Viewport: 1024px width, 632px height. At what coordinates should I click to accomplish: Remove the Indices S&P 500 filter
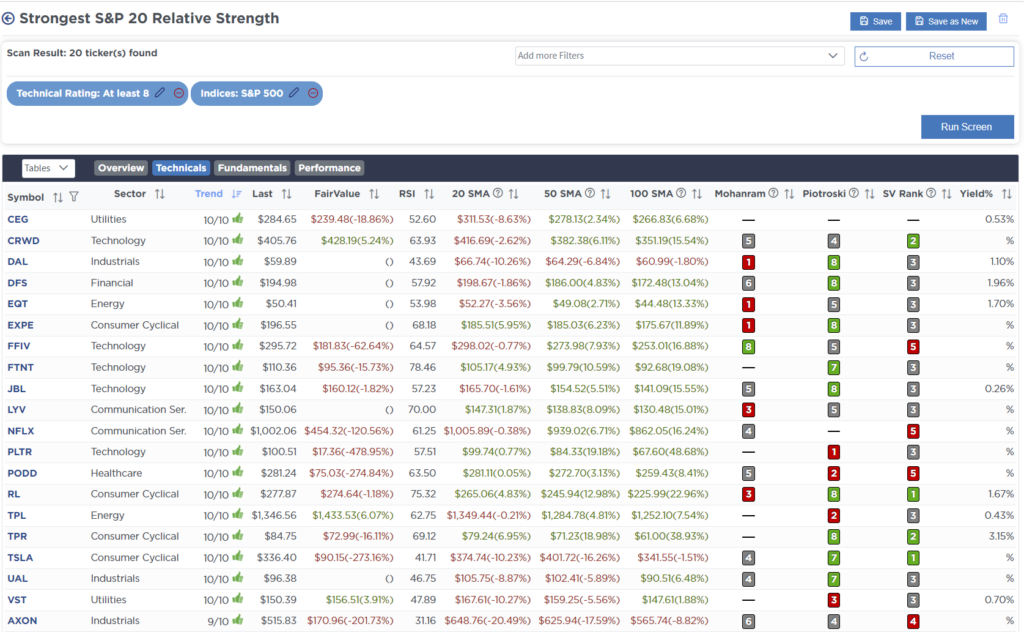(313, 93)
